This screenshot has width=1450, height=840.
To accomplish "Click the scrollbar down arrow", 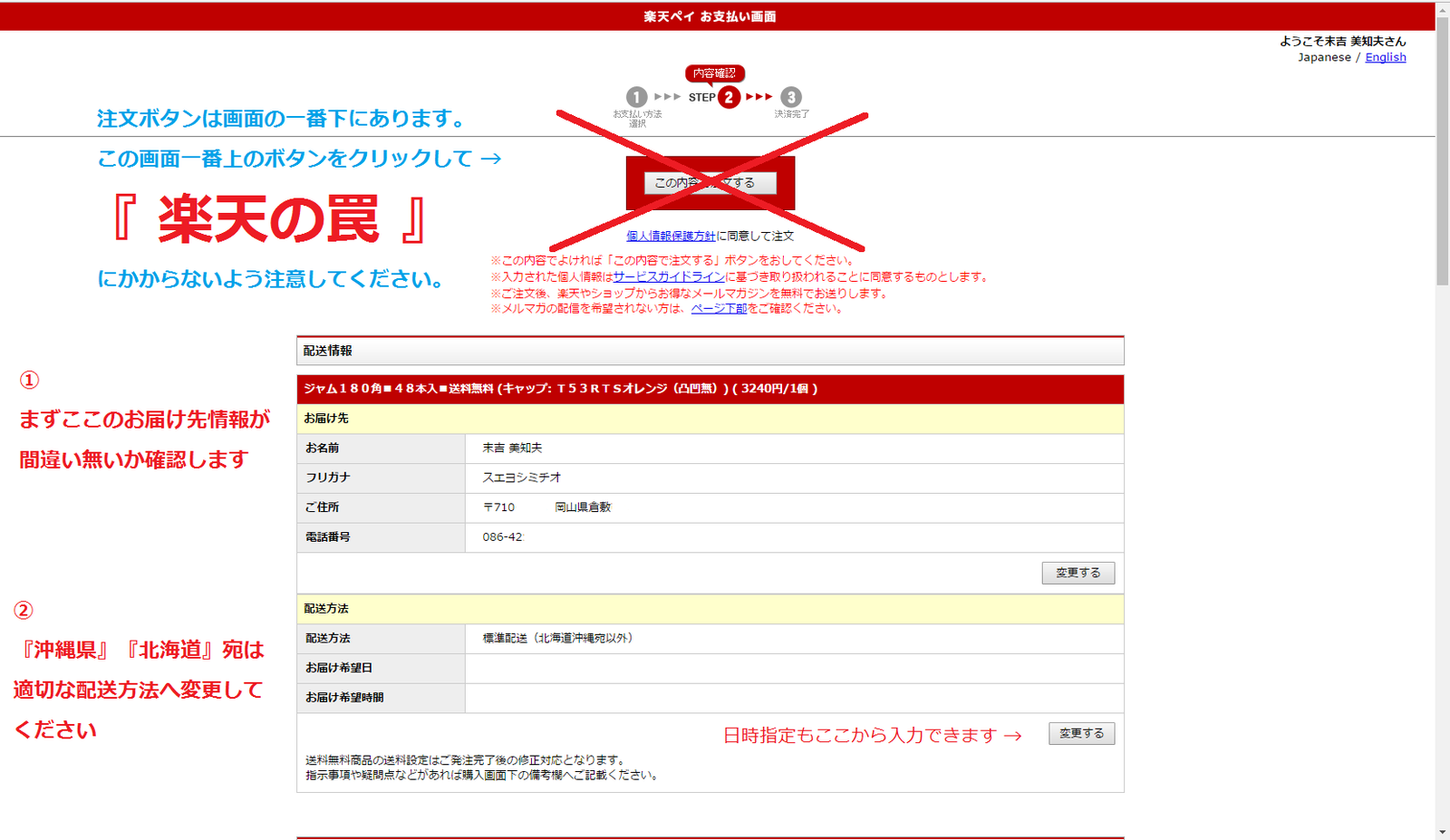I will click(x=1443, y=832).
